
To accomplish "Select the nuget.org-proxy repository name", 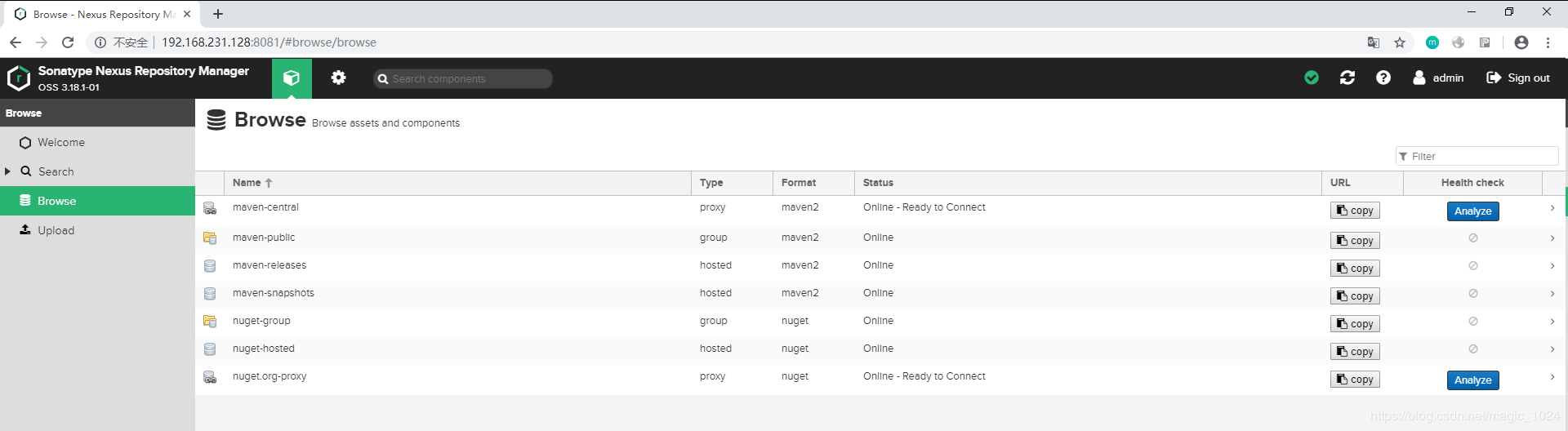I will [269, 376].
